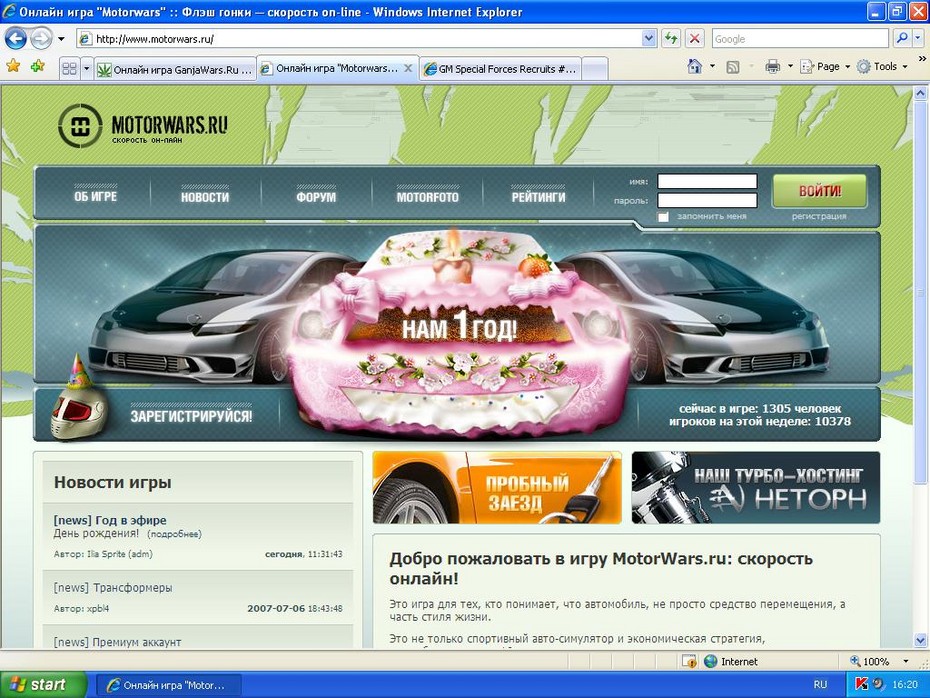The width and height of the screenshot is (930, 698).
Task: Expand the address bar history dropdown
Action: [x=648, y=39]
